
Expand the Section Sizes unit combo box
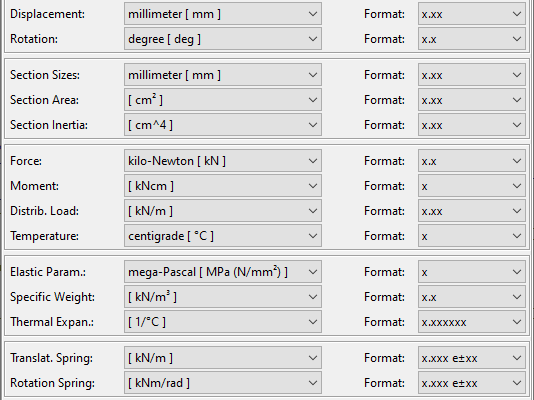(223, 75)
